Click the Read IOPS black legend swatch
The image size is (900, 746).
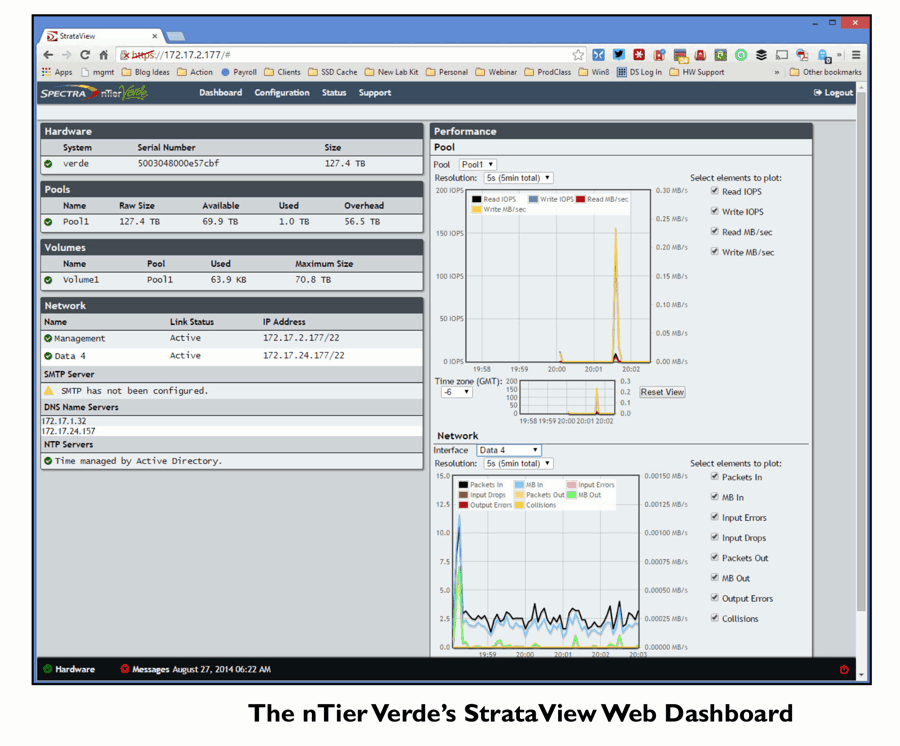pyautogui.click(x=476, y=199)
